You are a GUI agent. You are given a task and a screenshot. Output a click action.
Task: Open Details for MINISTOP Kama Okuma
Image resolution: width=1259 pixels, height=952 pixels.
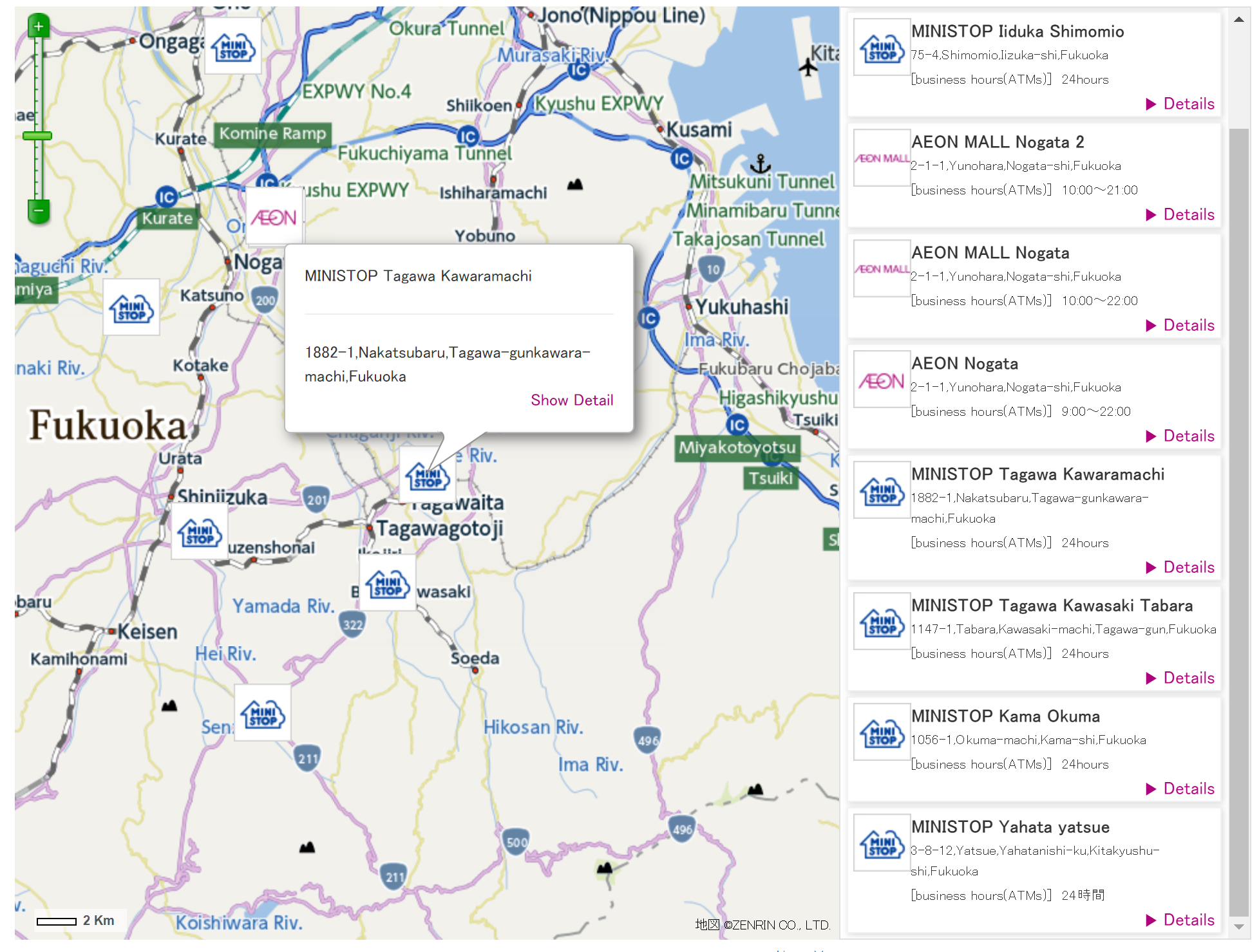tap(1180, 789)
